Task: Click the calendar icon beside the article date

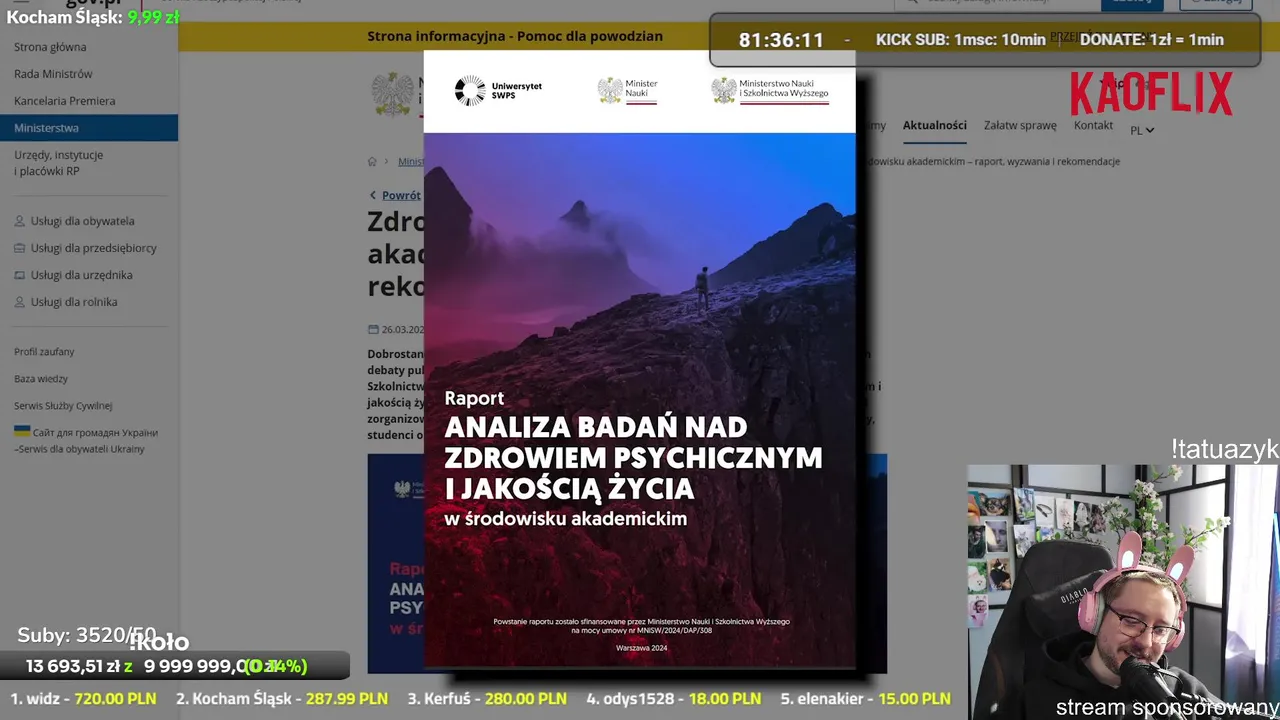Action: pyautogui.click(x=373, y=329)
